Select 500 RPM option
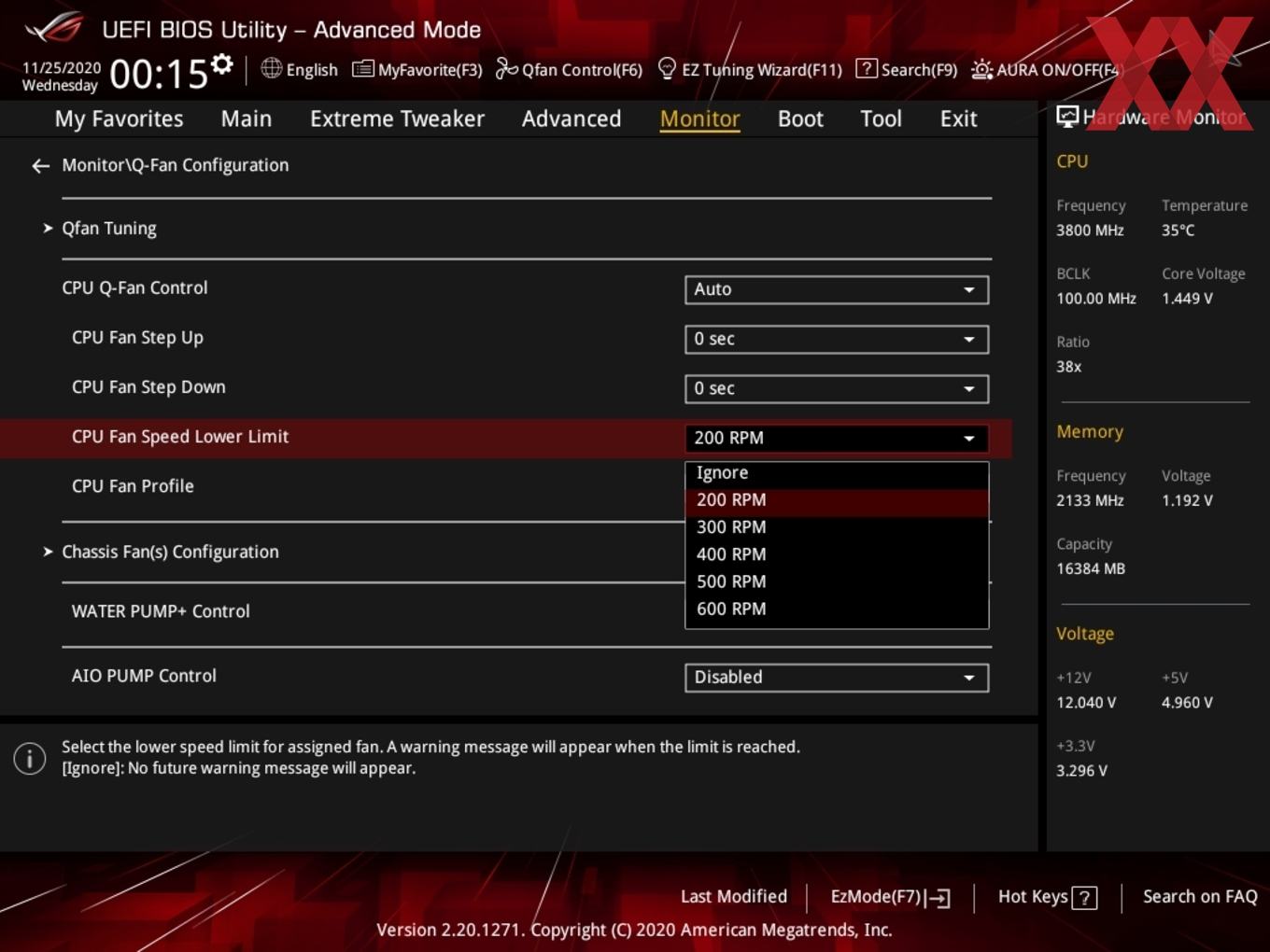The height and width of the screenshot is (952, 1270). (x=837, y=582)
